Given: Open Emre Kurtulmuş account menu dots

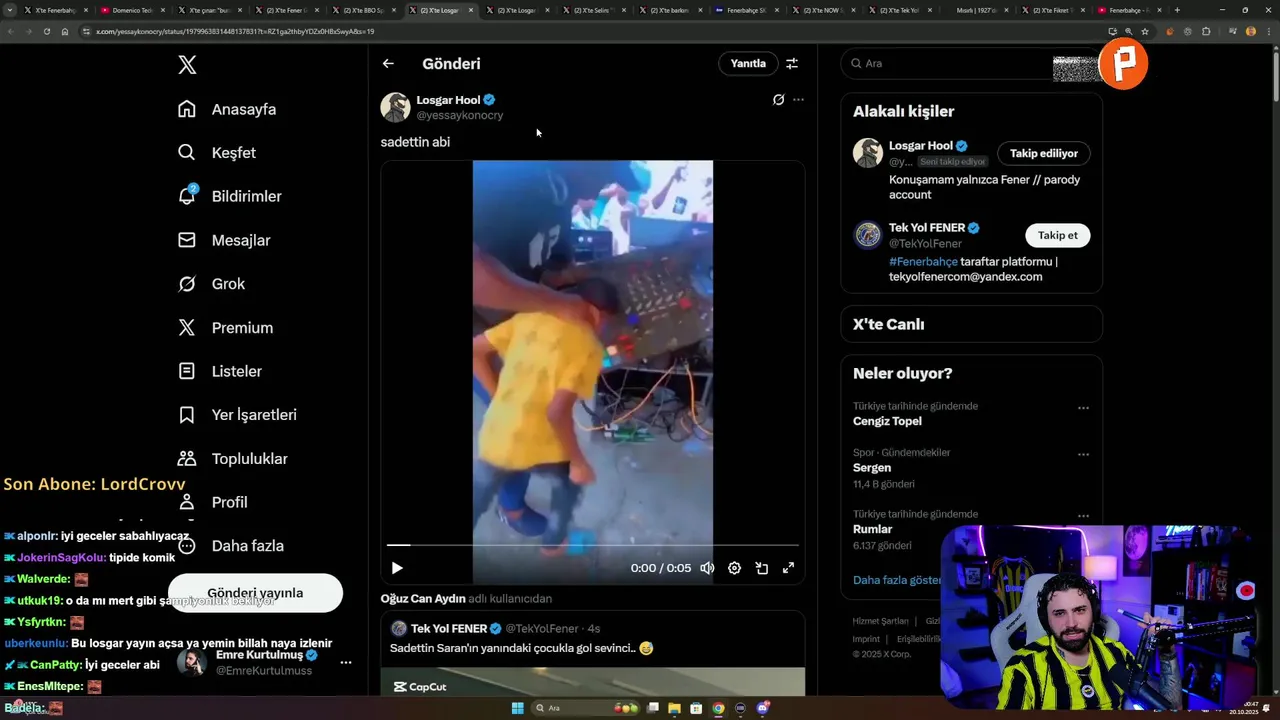Looking at the screenshot, I should 346,662.
